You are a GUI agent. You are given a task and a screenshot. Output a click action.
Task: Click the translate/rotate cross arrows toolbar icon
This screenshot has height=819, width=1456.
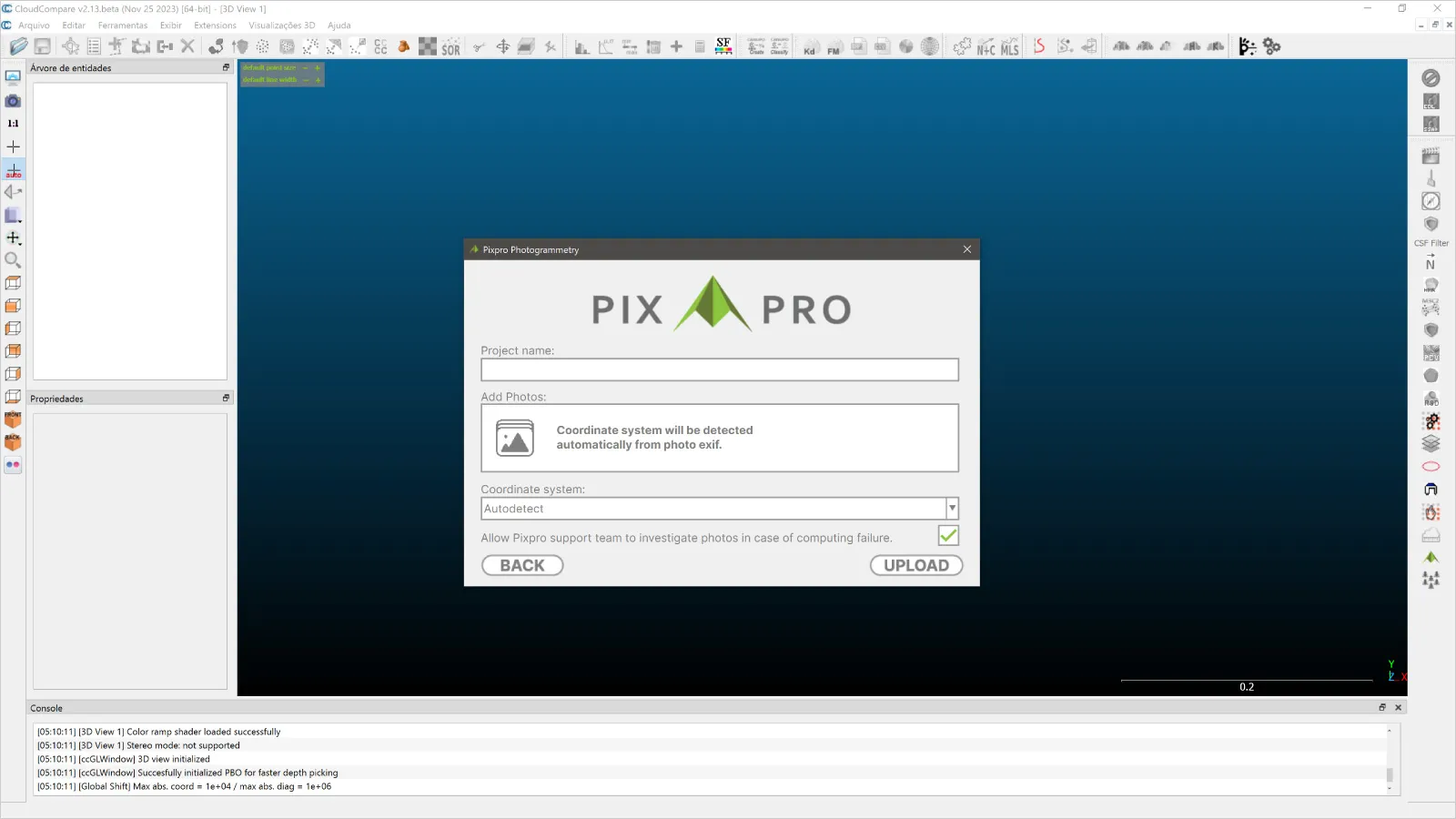[x=502, y=46]
